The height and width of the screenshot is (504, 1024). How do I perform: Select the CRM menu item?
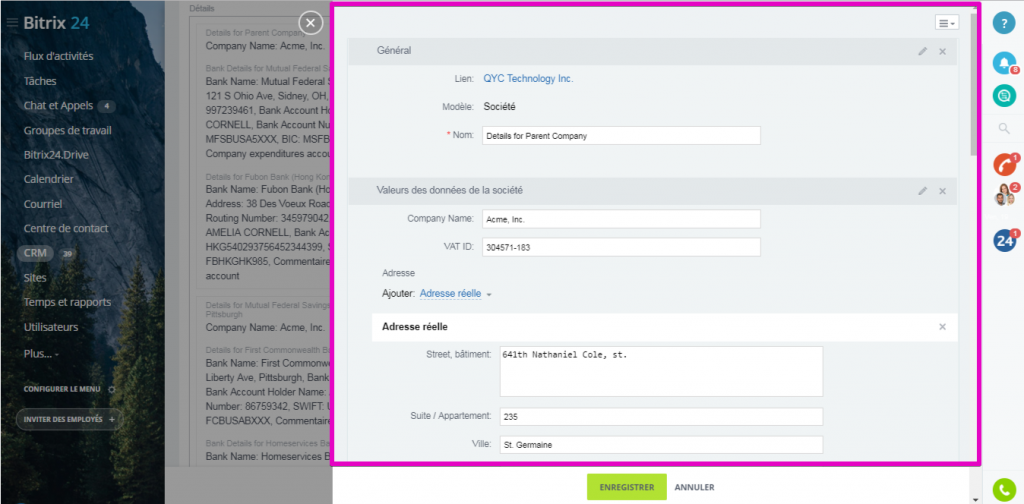[35, 253]
